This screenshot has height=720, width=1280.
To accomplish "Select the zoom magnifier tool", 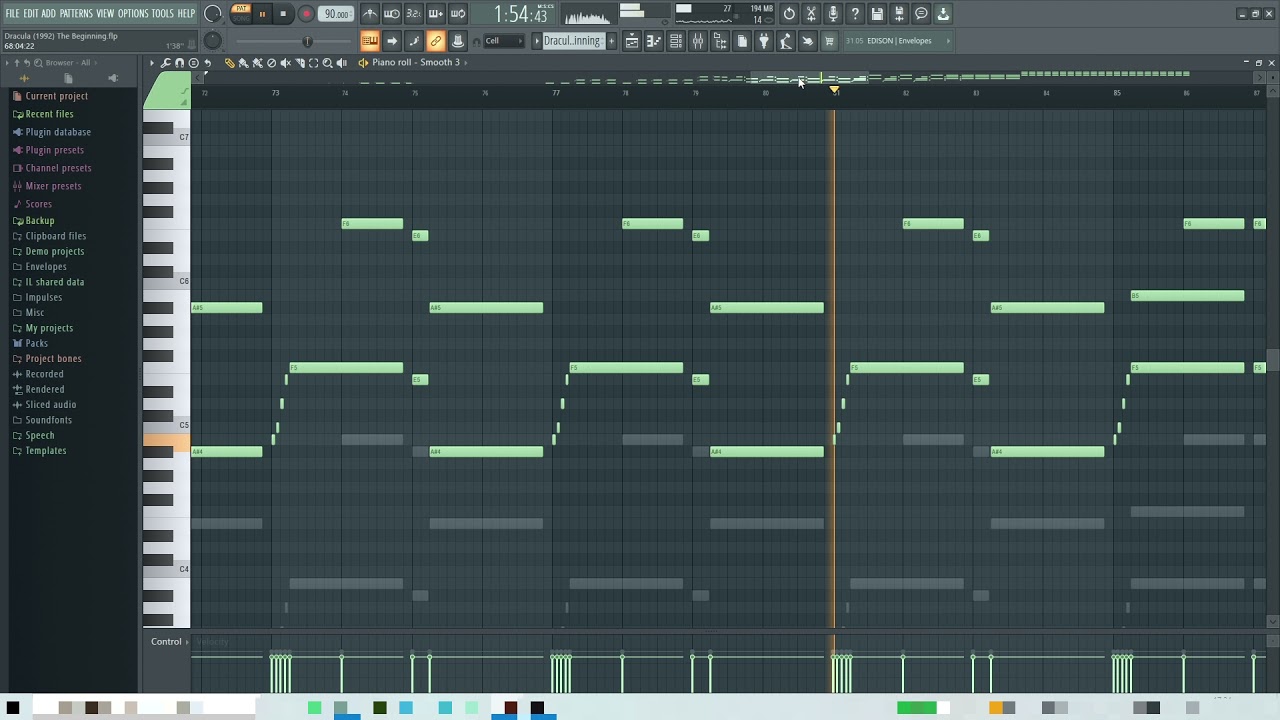I will [327, 63].
